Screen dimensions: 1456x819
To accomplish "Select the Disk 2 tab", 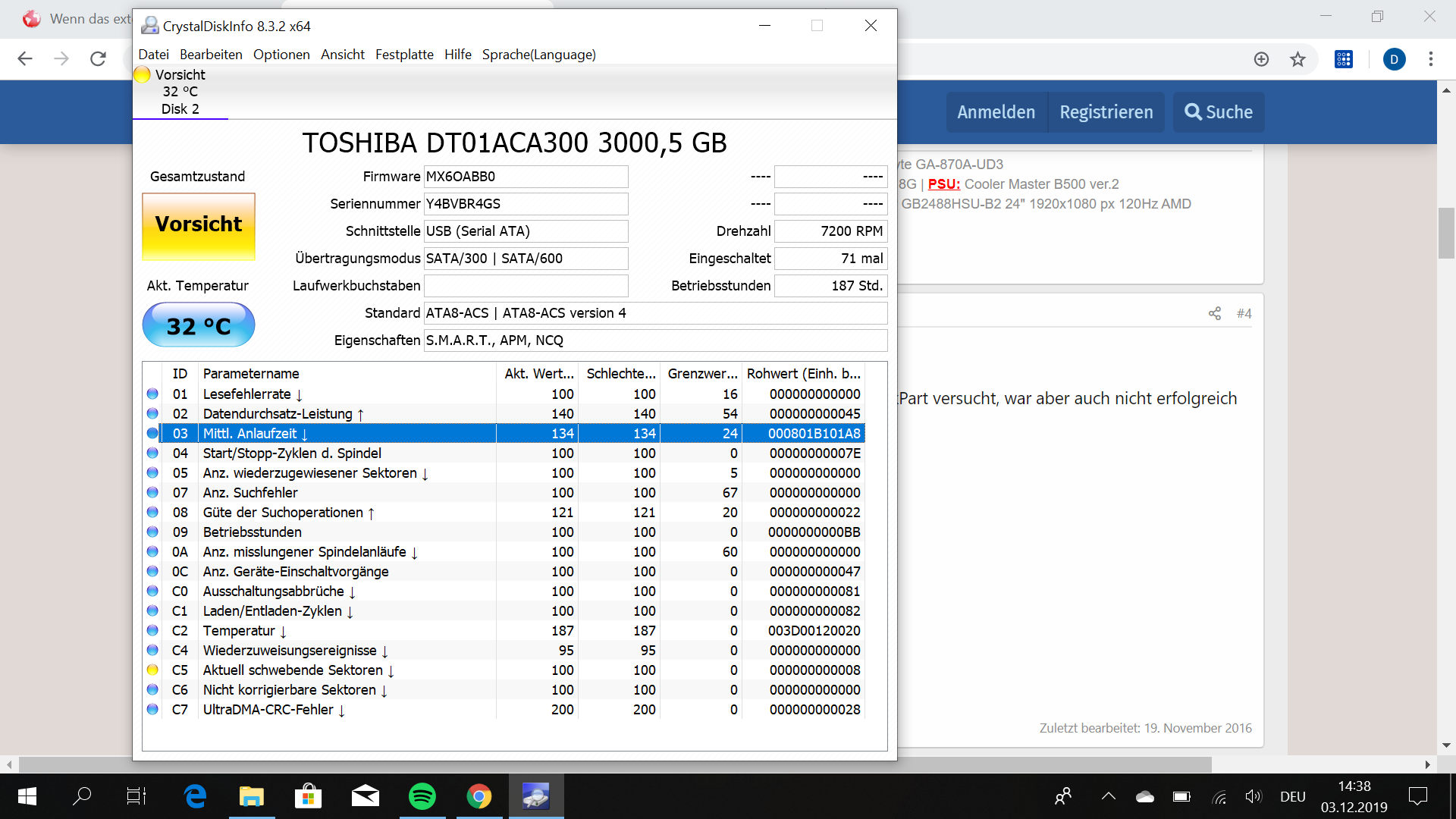I will (x=180, y=108).
